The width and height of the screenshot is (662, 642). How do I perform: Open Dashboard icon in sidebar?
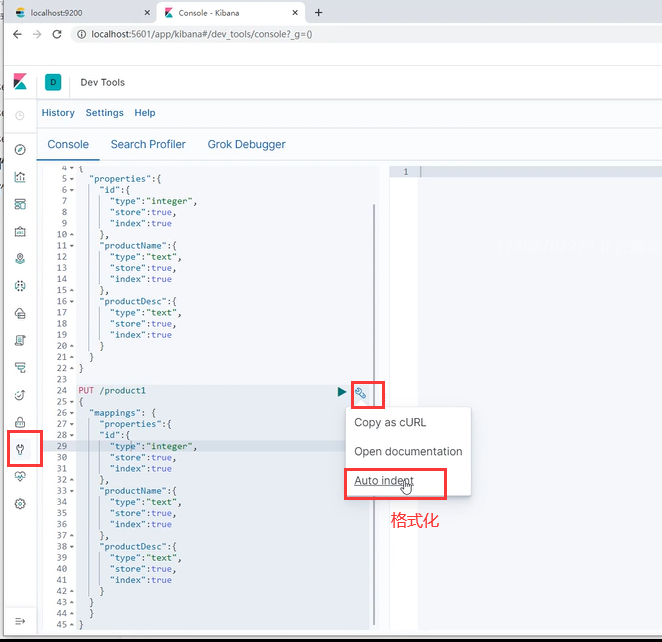[20, 204]
